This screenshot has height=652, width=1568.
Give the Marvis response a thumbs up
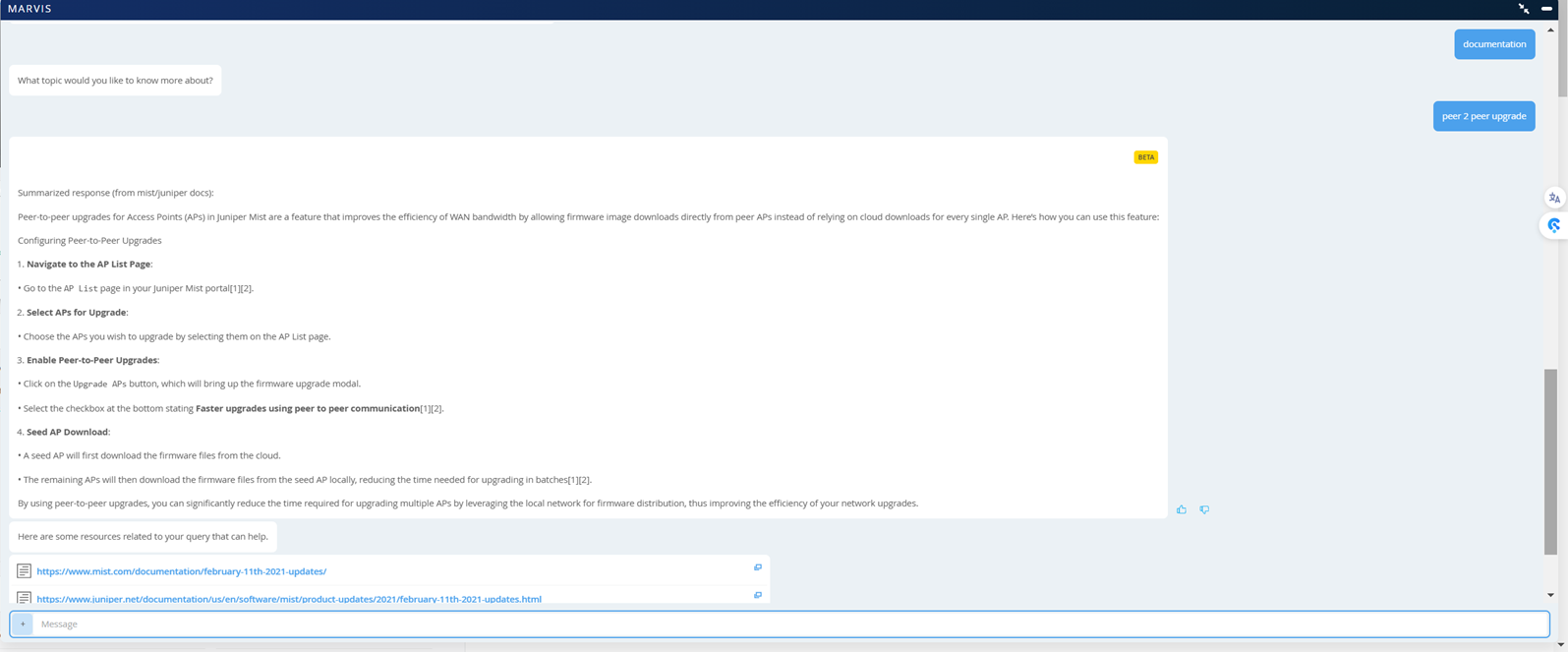(1182, 509)
